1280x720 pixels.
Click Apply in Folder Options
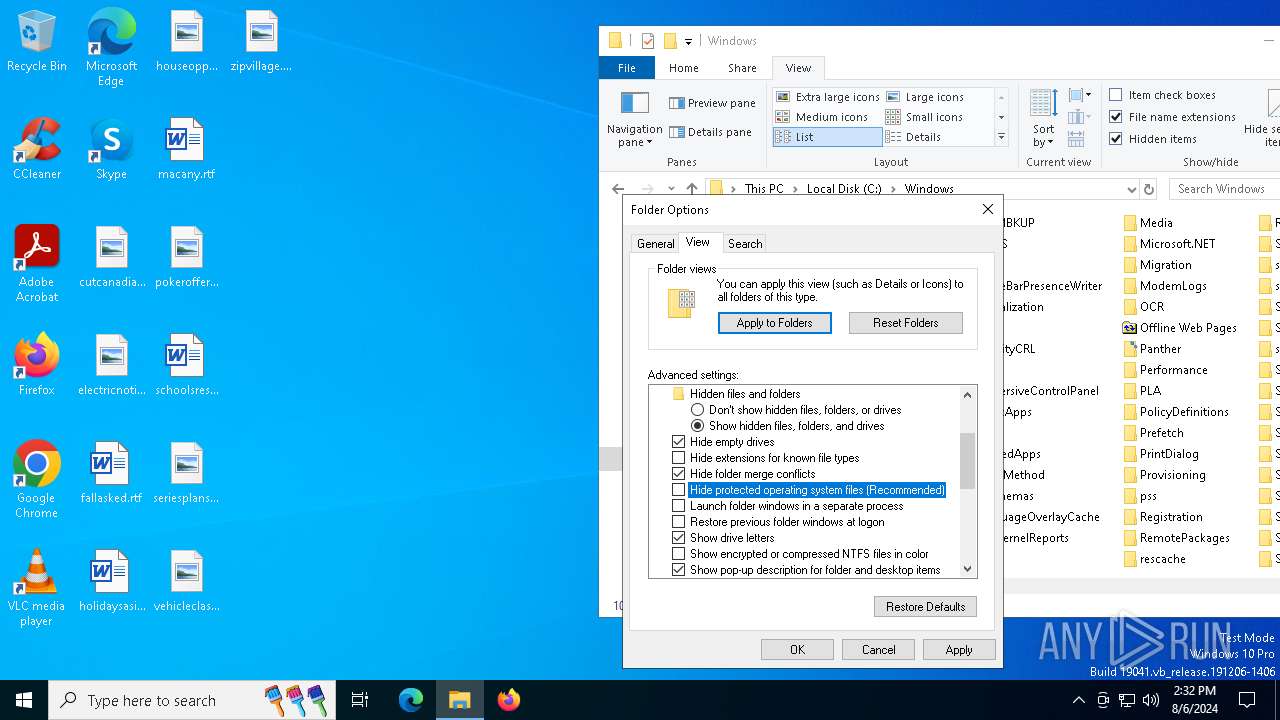[x=959, y=650]
